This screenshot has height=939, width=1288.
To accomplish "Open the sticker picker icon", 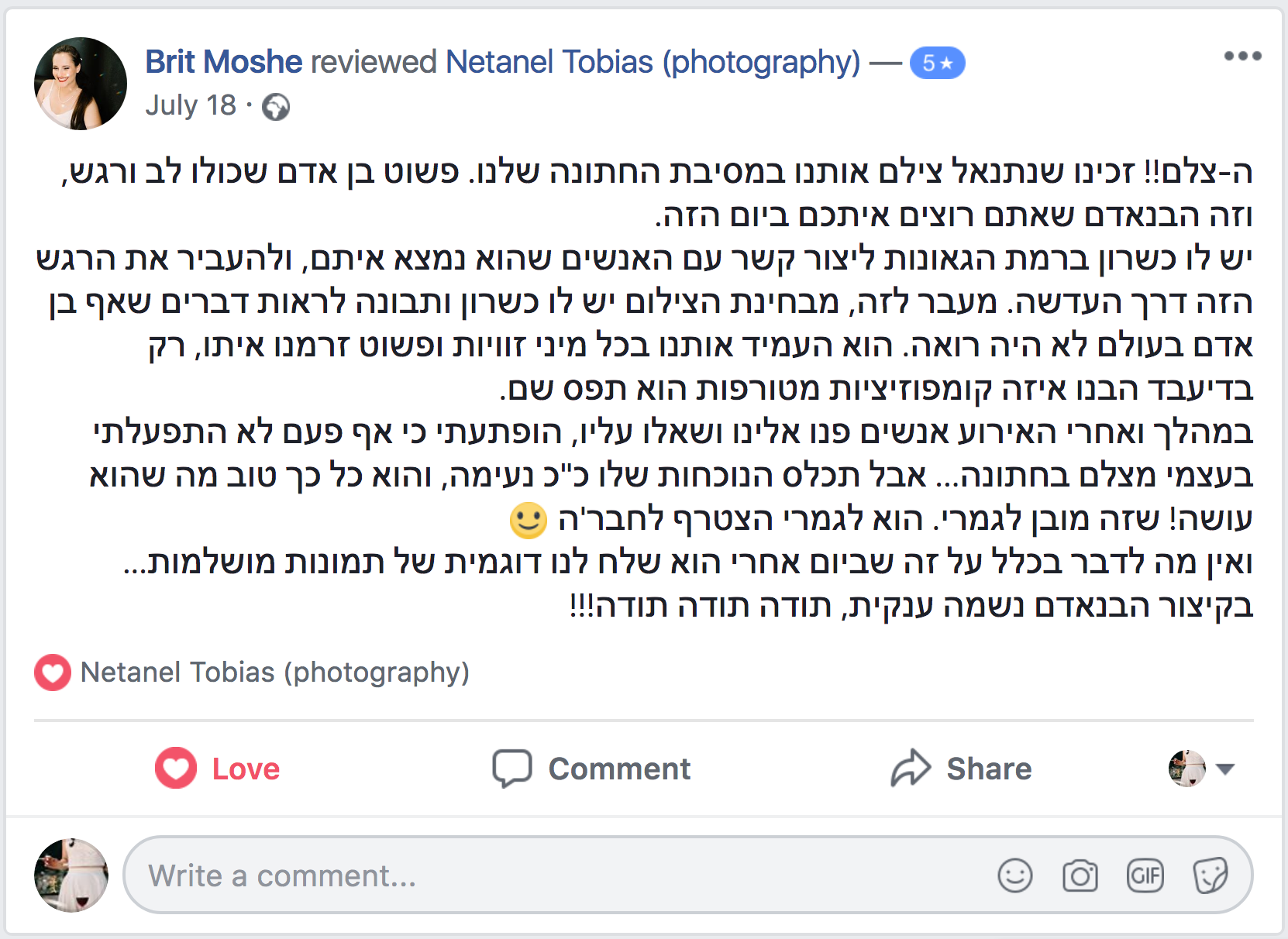I will (x=1210, y=876).
